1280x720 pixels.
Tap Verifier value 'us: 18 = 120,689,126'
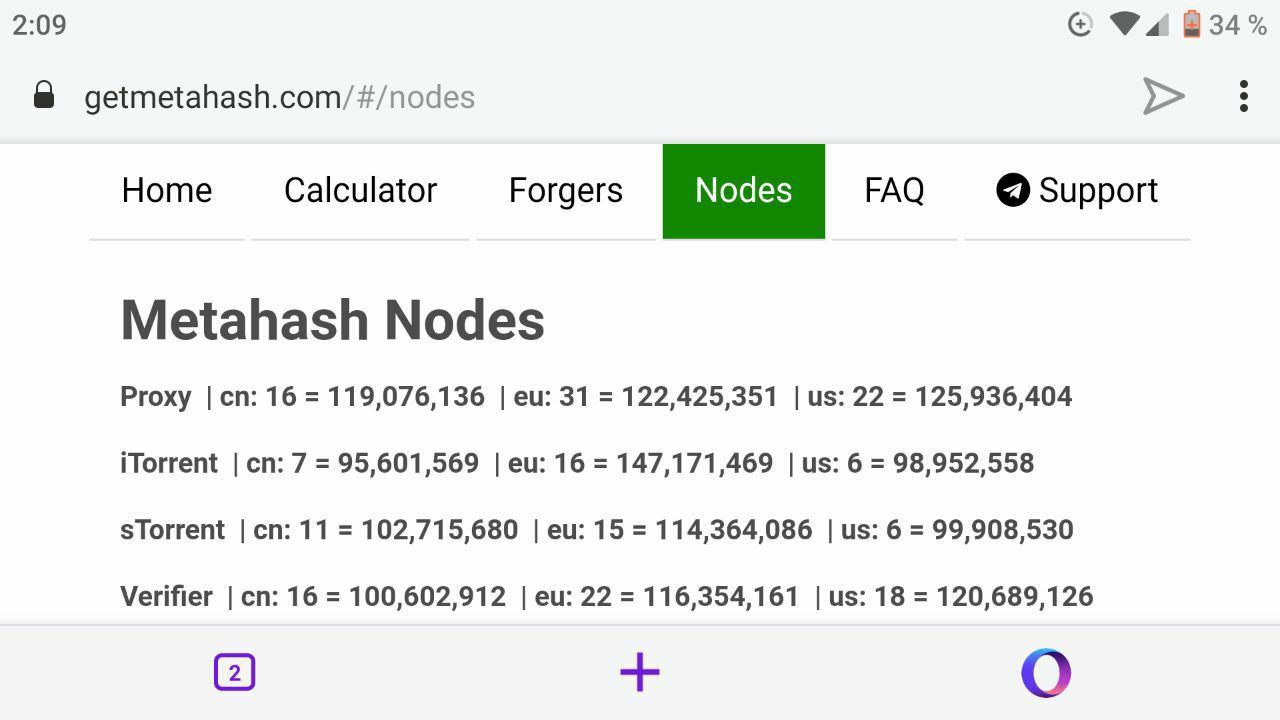tap(961, 597)
